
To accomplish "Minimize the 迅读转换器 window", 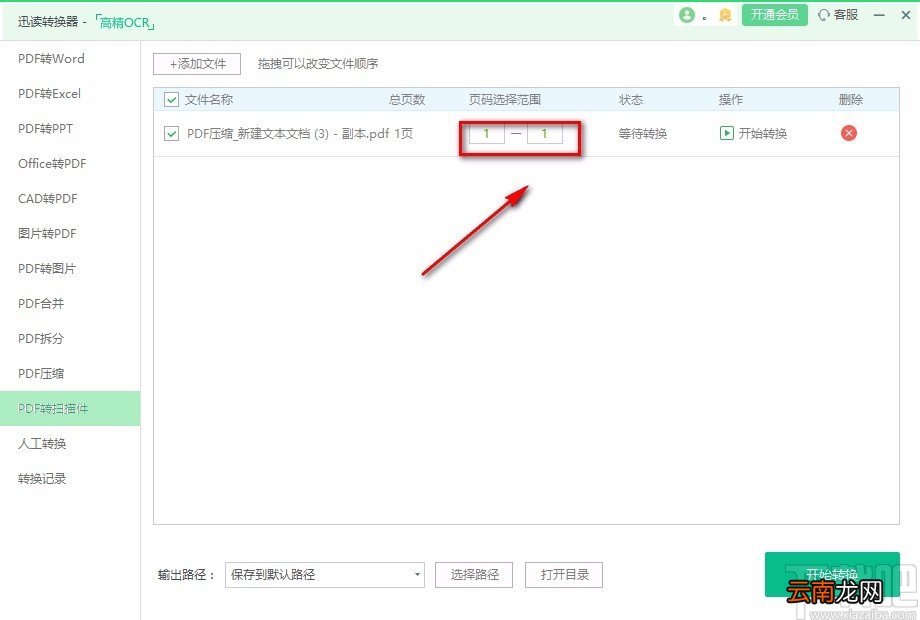I will [879, 15].
